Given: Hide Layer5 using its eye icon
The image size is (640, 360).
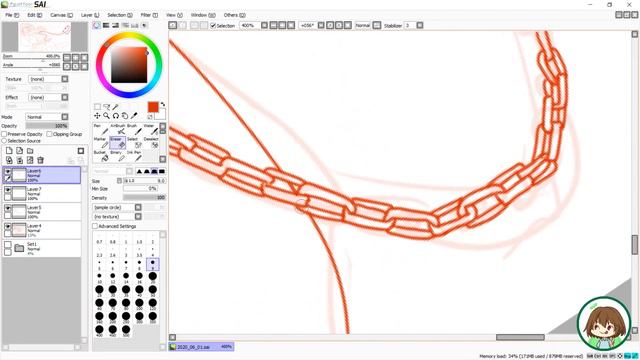Looking at the screenshot, I should coord(8,208).
